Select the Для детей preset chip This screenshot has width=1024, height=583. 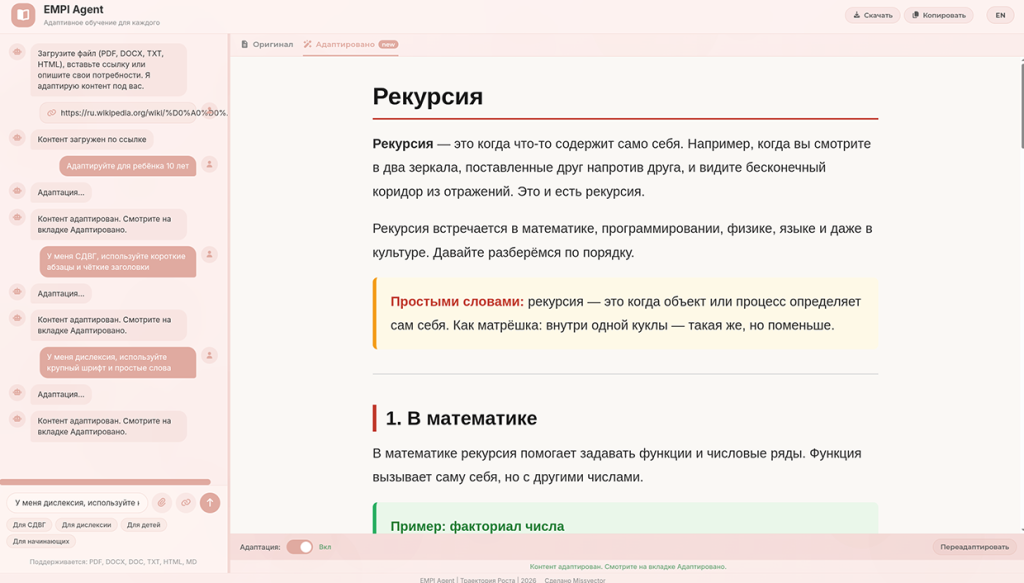click(144, 525)
